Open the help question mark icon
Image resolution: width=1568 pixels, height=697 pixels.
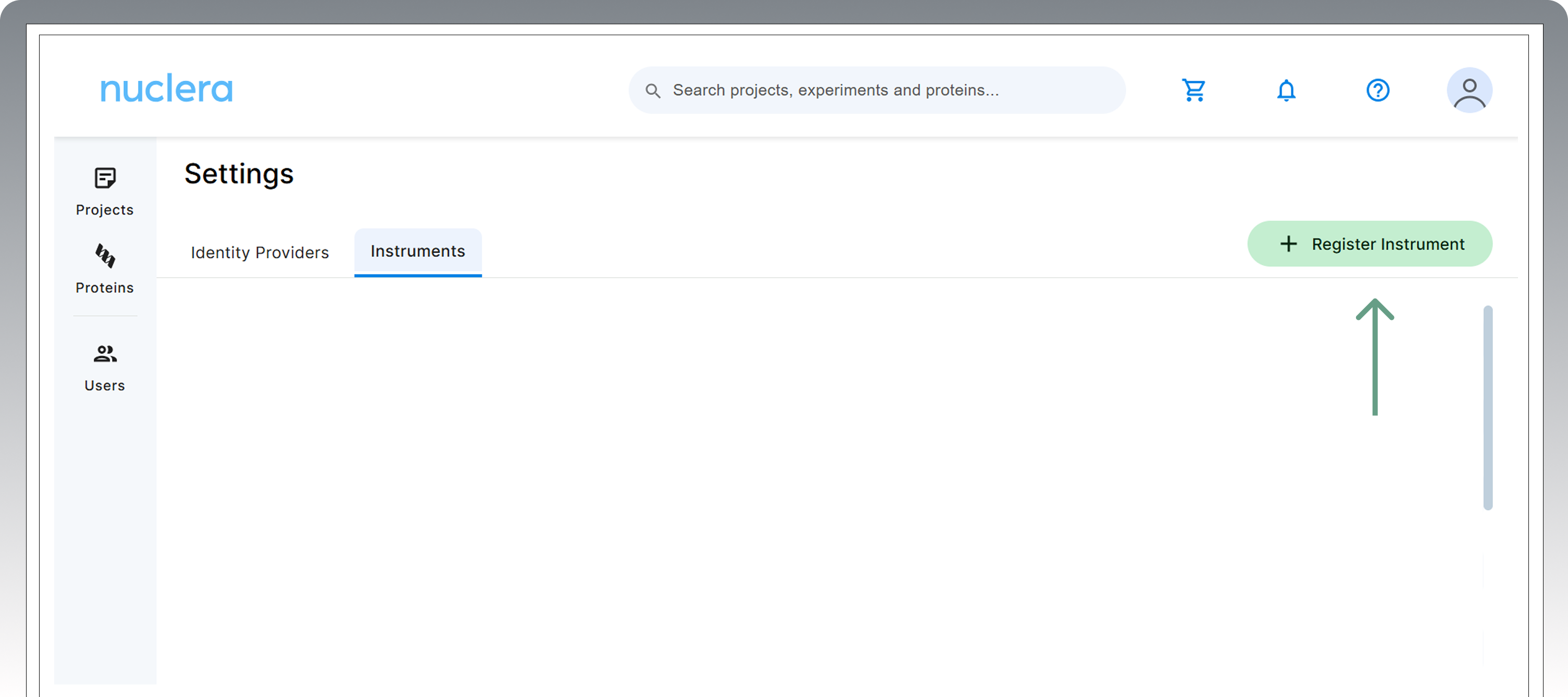pyautogui.click(x=1377, y=90)
